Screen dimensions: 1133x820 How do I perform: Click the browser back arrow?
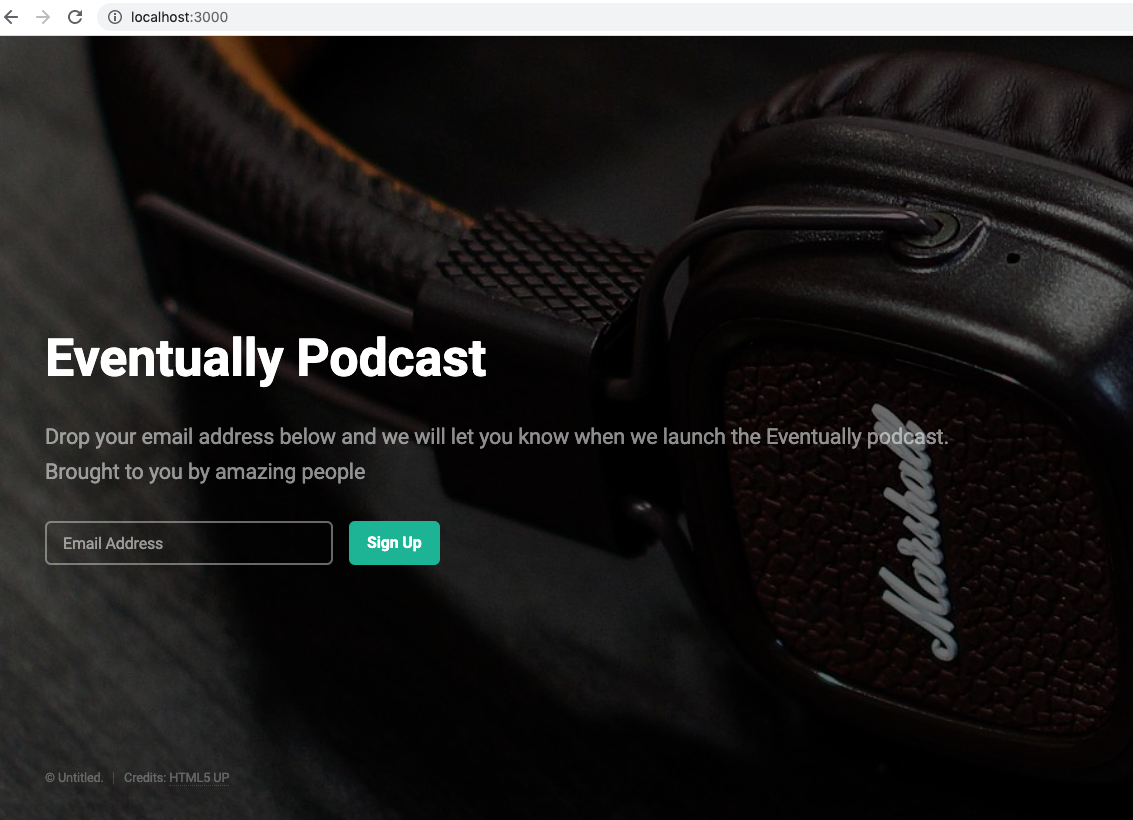coord(11,17)
